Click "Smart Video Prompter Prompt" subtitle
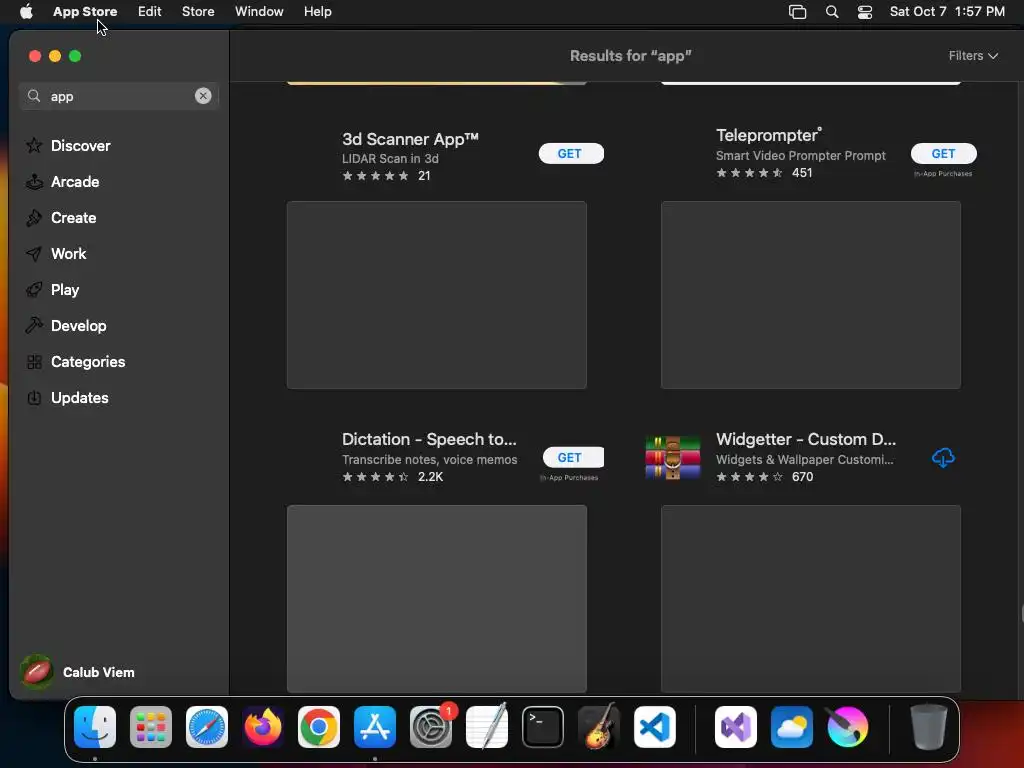The width and height of the screenshot is (1024, 768). [801, 155]
